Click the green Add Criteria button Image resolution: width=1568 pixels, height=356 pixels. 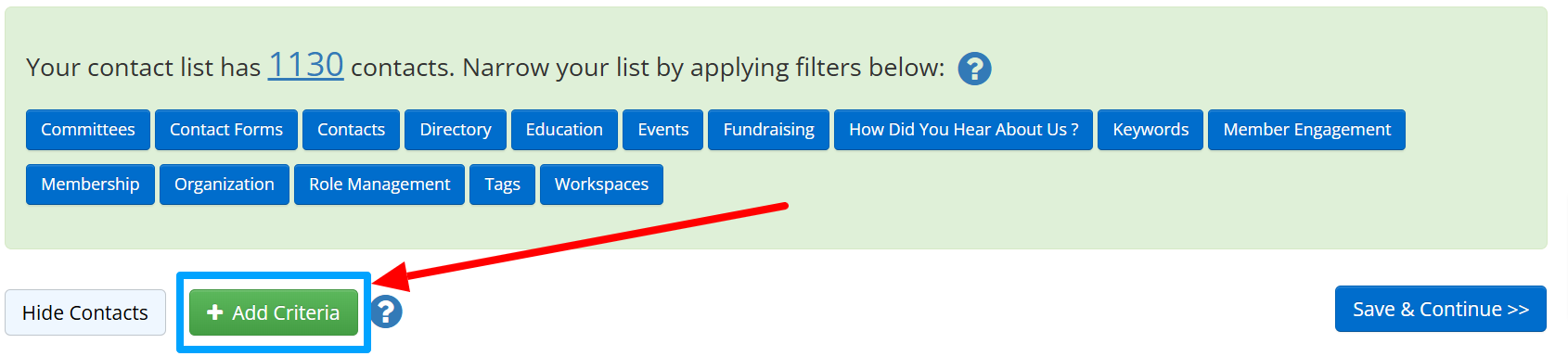(274, 312)
